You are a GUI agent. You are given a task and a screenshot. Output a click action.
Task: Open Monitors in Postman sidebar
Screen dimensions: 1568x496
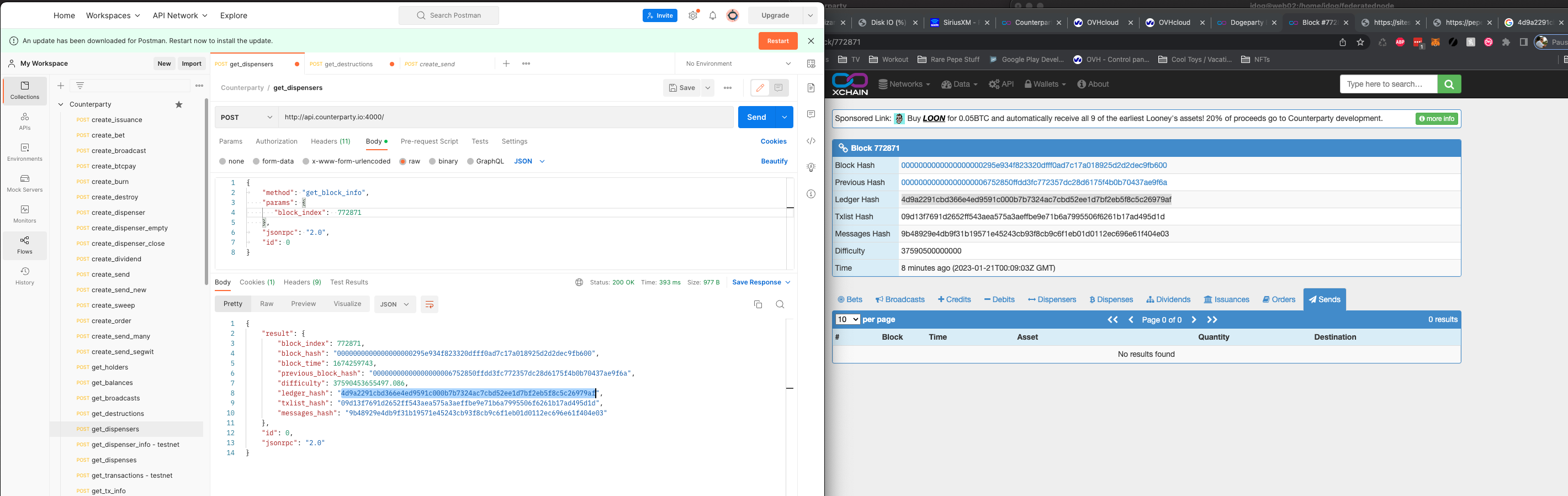[25, 214]
